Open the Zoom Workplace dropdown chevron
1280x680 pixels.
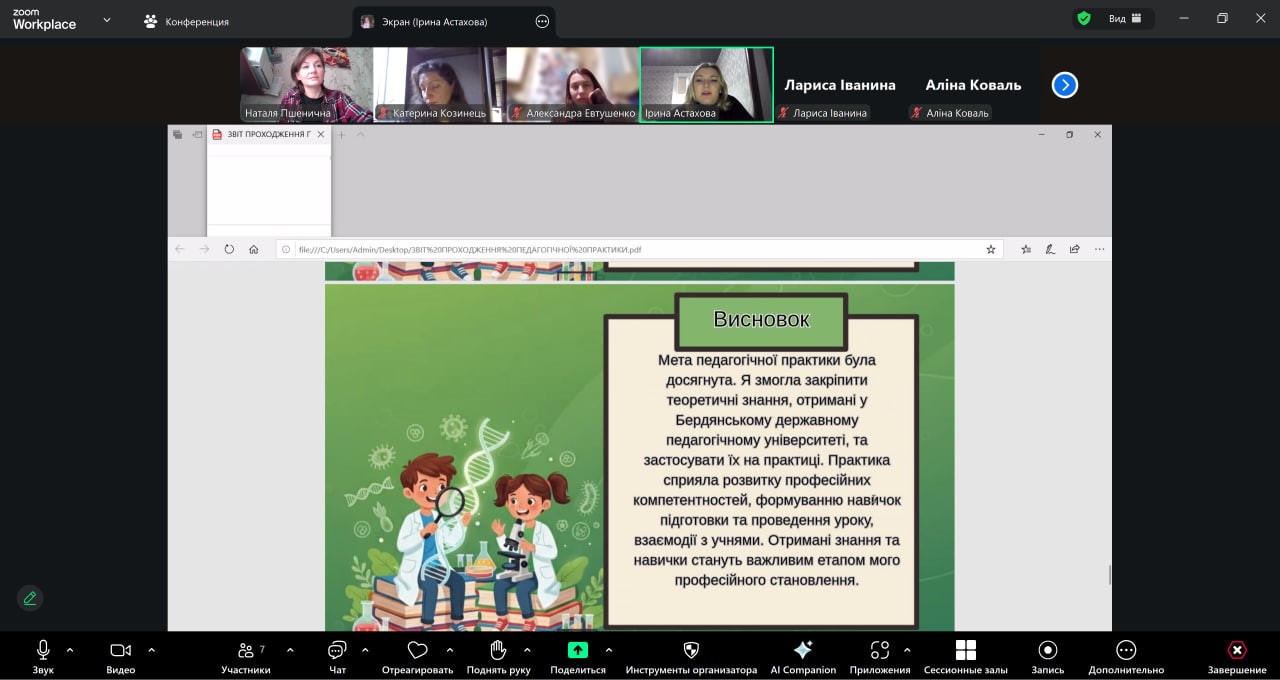(107, 20)
